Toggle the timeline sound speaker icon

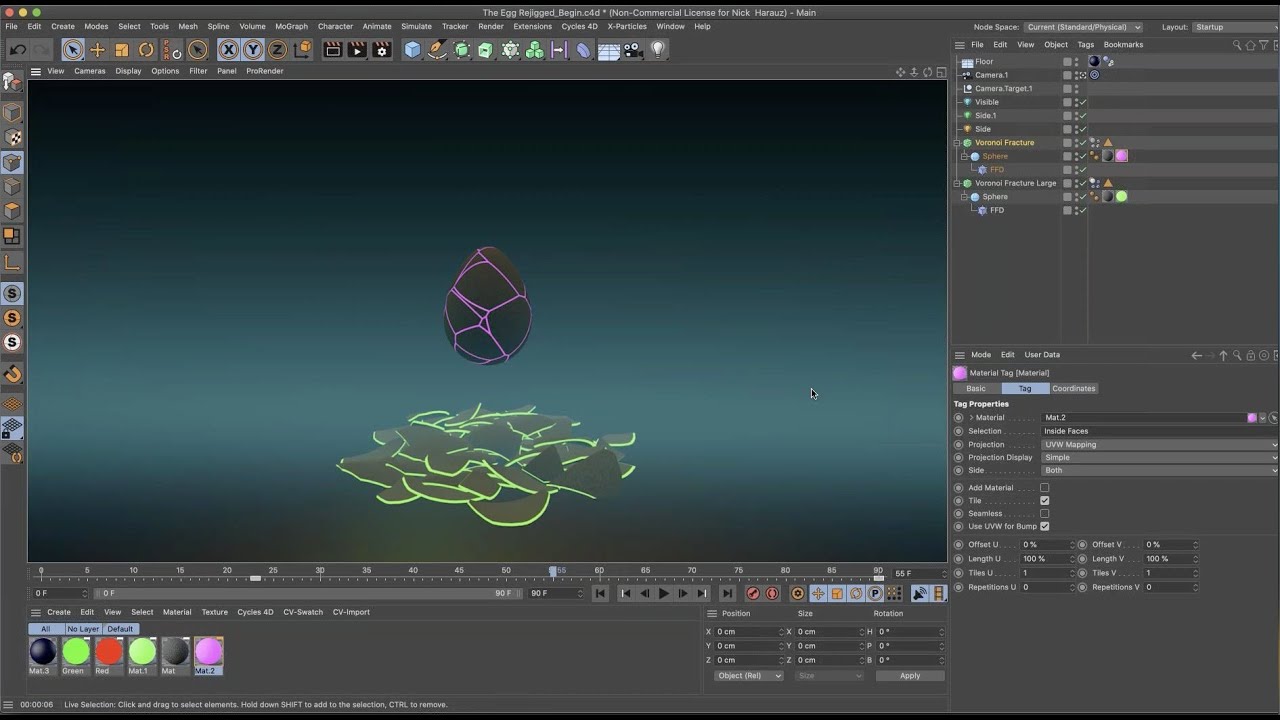click(x=919, y=593)
